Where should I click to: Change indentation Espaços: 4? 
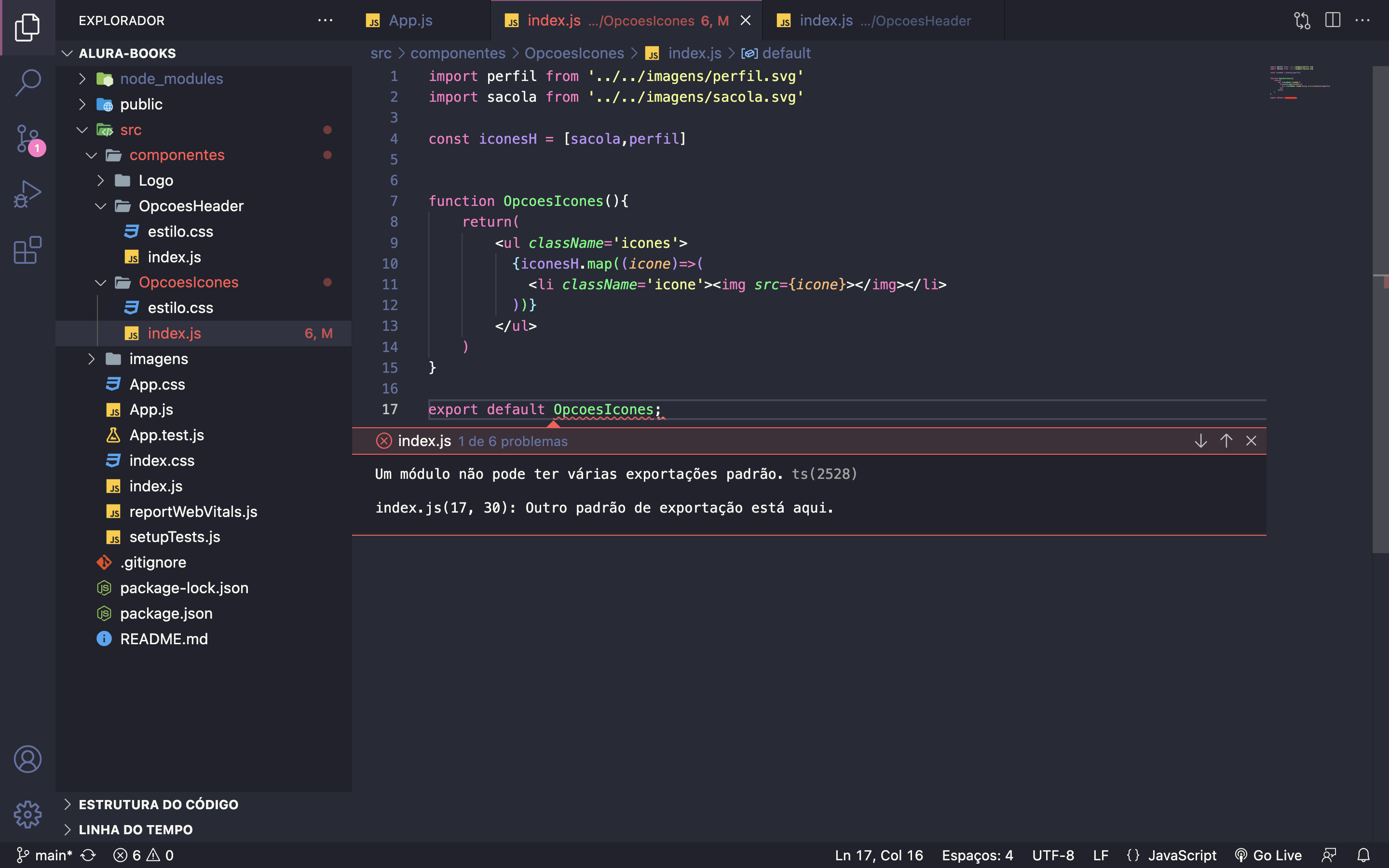[x=977, y=855]
